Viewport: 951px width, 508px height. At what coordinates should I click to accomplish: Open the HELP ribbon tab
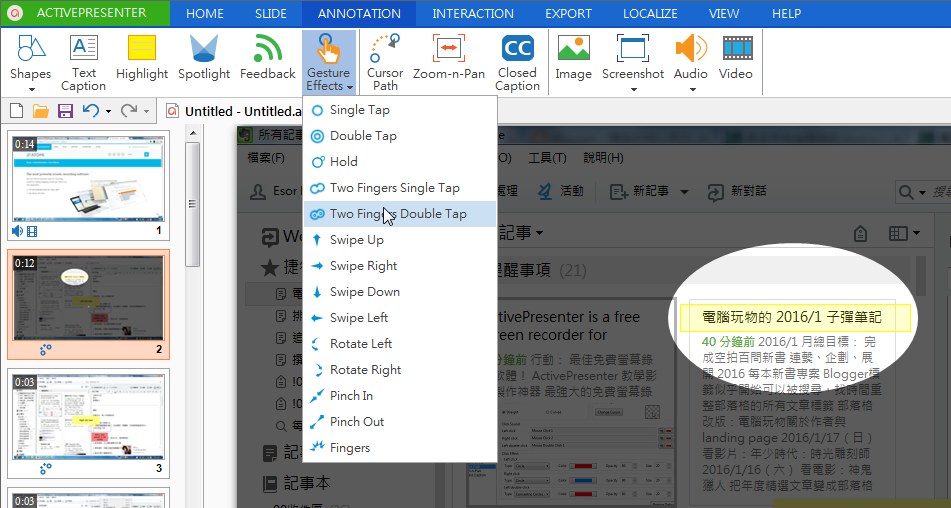[x=787, y=13]
